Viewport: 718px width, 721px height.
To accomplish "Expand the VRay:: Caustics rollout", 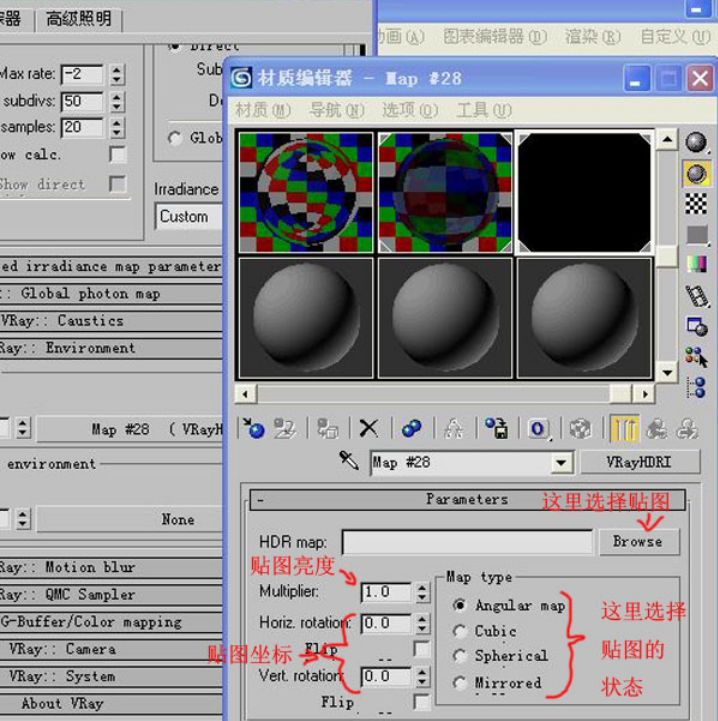I will coord(111,321).
